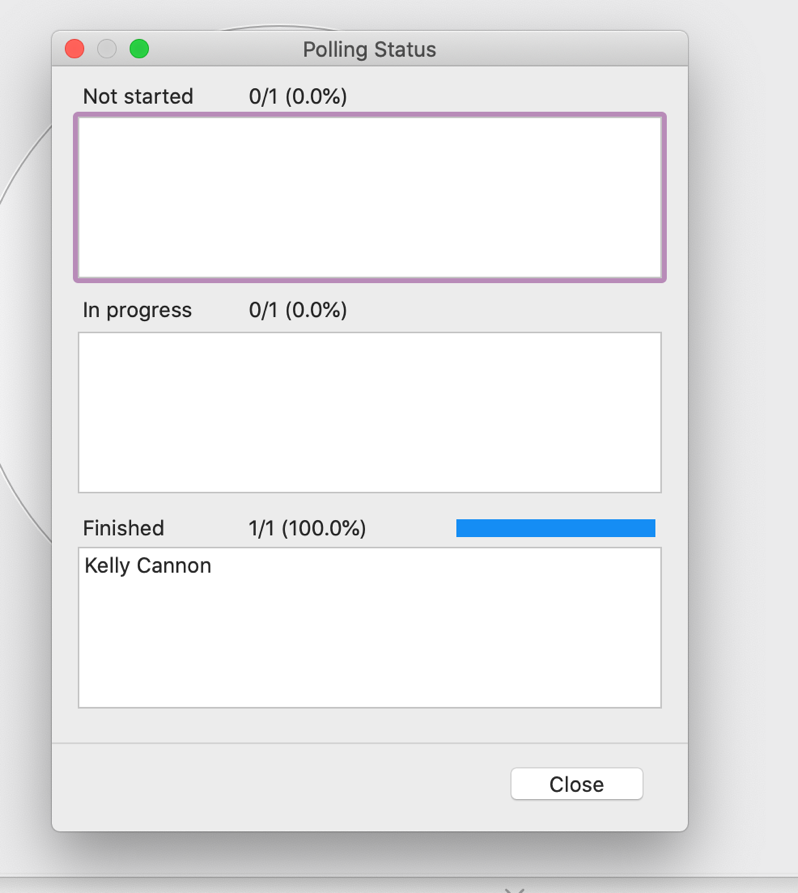Click inside the empty In progress list box

click(x=369, y=412)
